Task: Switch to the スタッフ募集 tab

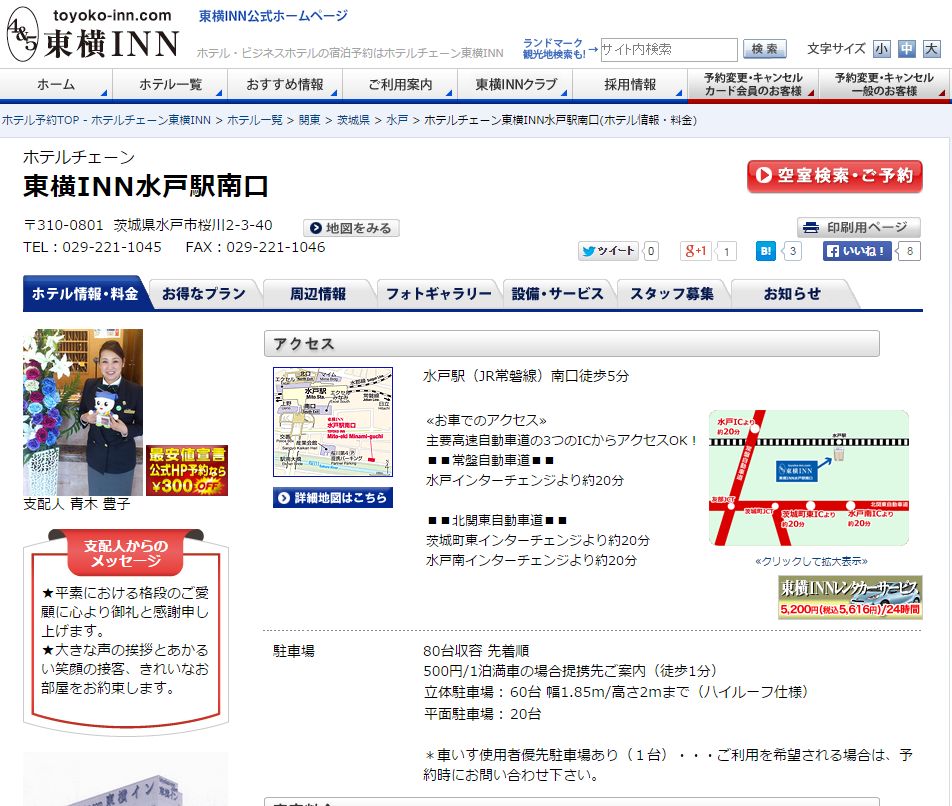Action: 672,294
